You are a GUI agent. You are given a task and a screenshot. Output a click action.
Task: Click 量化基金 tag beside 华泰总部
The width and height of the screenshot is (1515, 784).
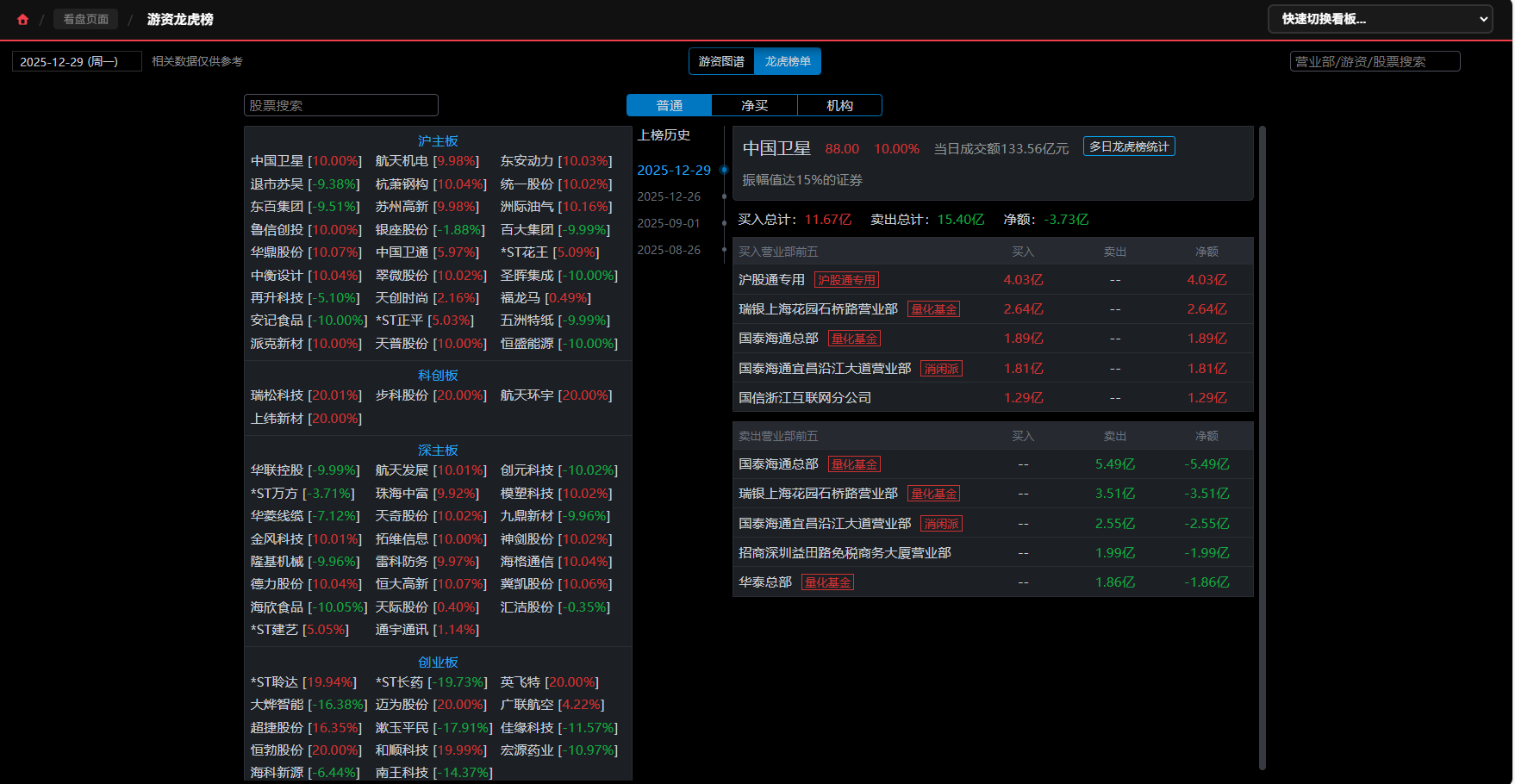pos(827,582)
